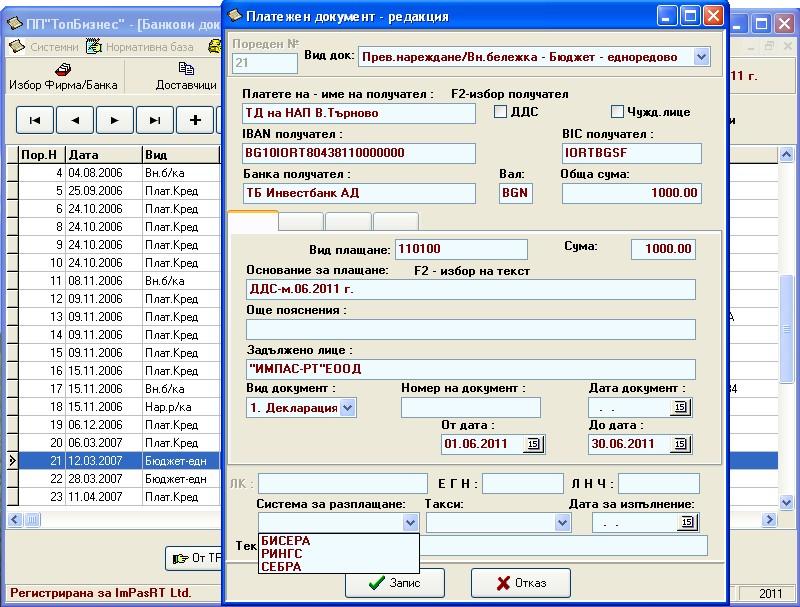
Task: Click main window ТопБизнес title icon
Action: [x=14, y=23]
